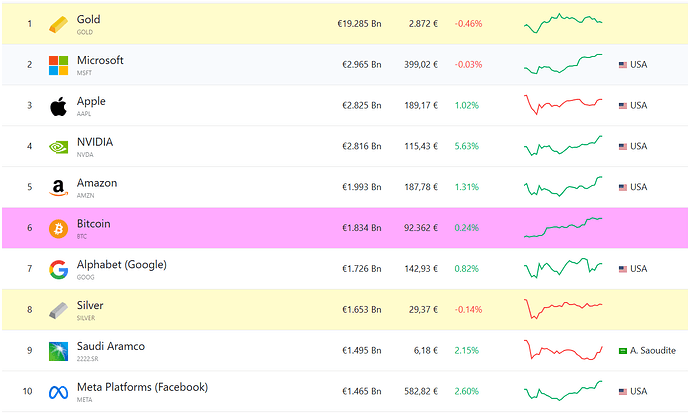Open the Bitcoin asset link
690x414 pixels.
[93, 224]
